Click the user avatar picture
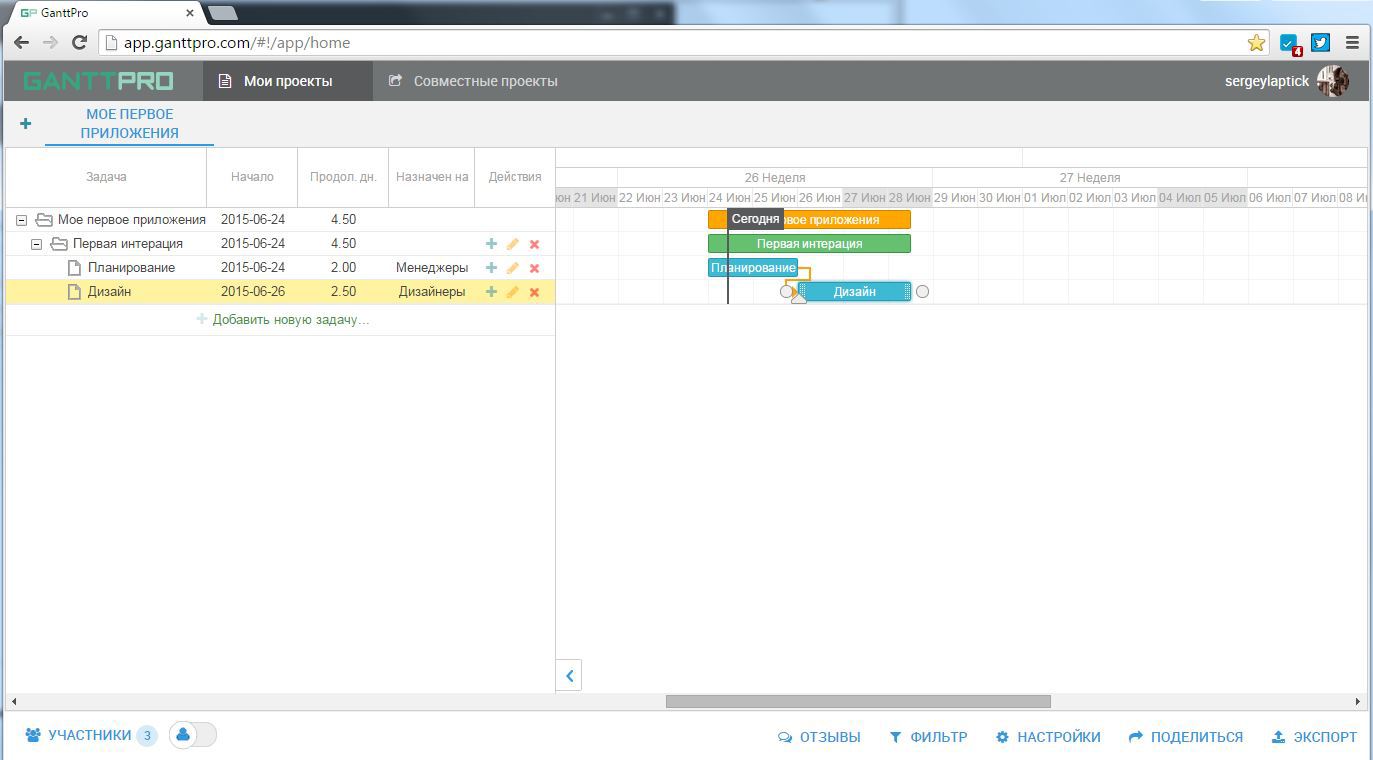1373x760 pixels. click(1332, 81)
